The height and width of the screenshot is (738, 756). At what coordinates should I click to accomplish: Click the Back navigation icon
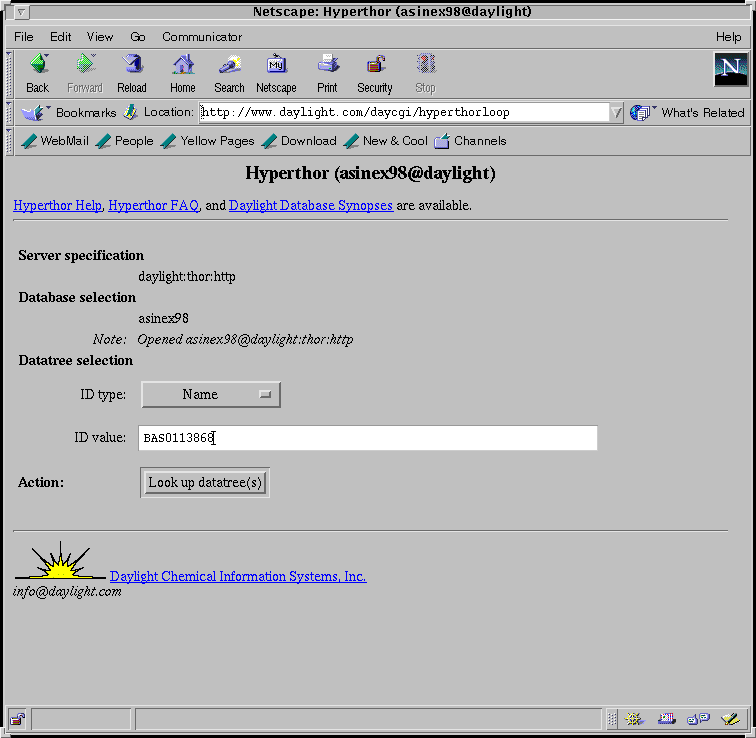38,73
